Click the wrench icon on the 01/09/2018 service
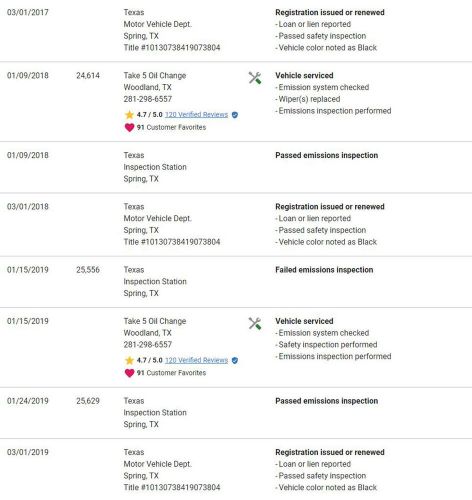This screenshot has height=500, width=472. (x=255, y=78)
